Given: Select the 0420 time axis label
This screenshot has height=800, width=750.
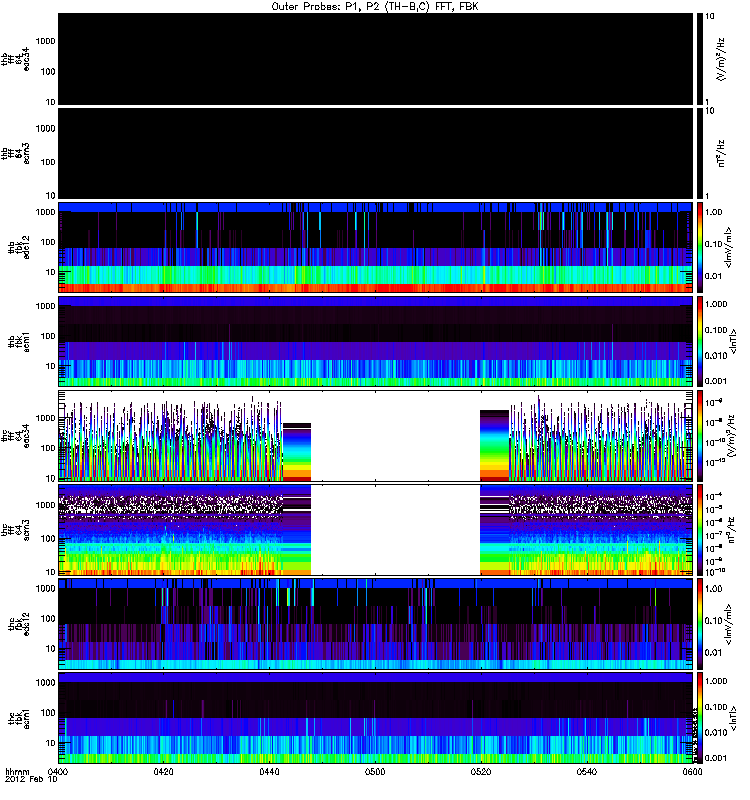Looking at the screenshot, I should [164, 772].
